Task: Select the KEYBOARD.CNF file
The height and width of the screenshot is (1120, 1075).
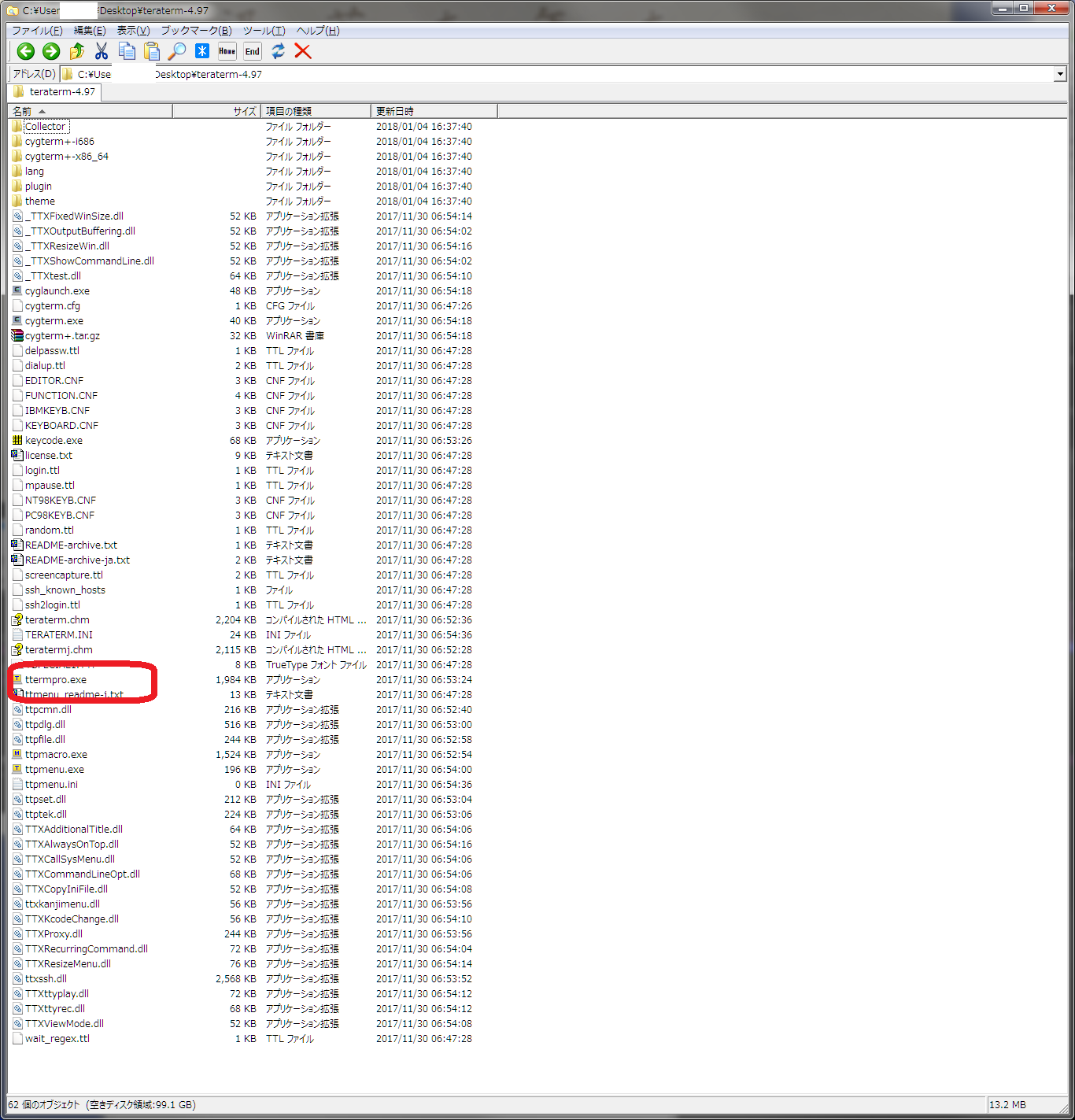Action: click(61, 425)
